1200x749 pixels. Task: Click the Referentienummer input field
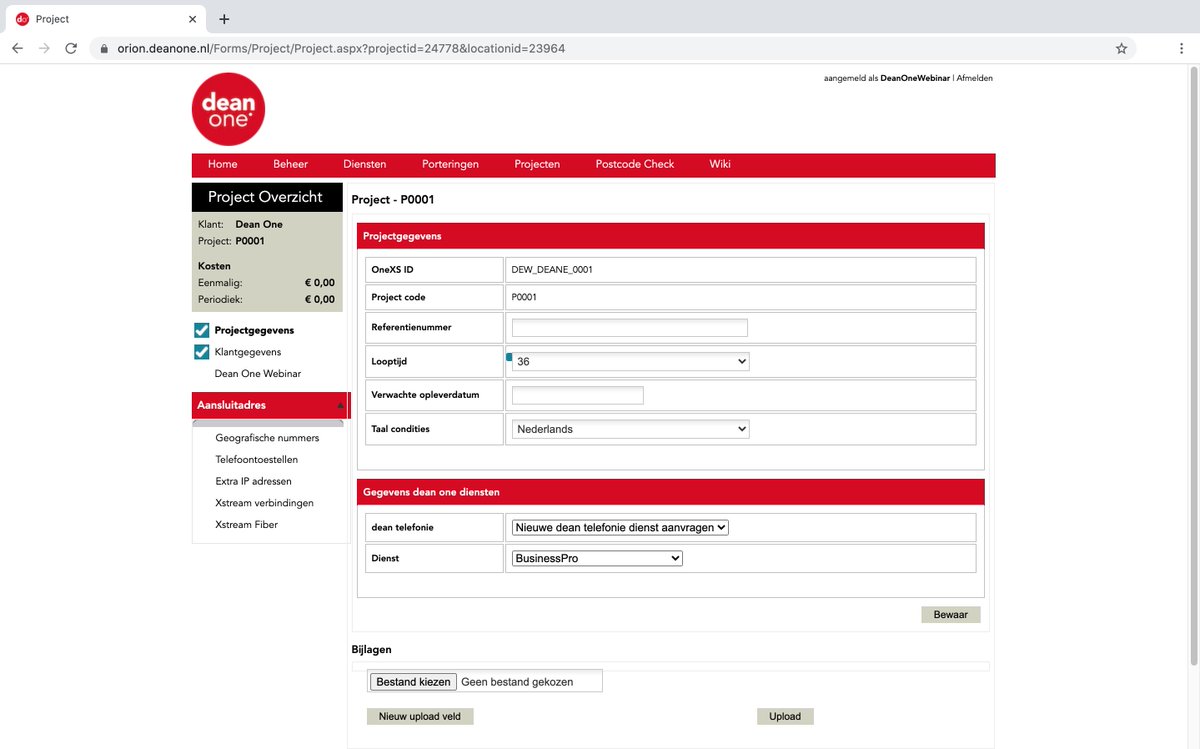(x=630, y=328)
